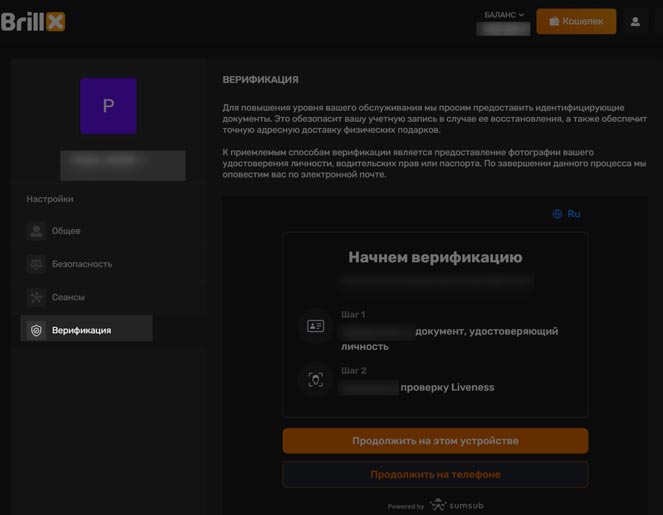This screenshot has height=515, width=663.
Task: Click the face scan icon for Шаг 2
Action: coord(316,380)
